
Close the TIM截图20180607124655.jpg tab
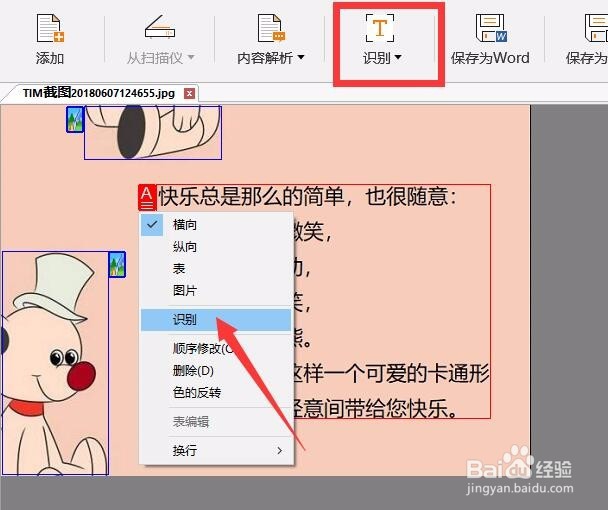tap(189, 93)
